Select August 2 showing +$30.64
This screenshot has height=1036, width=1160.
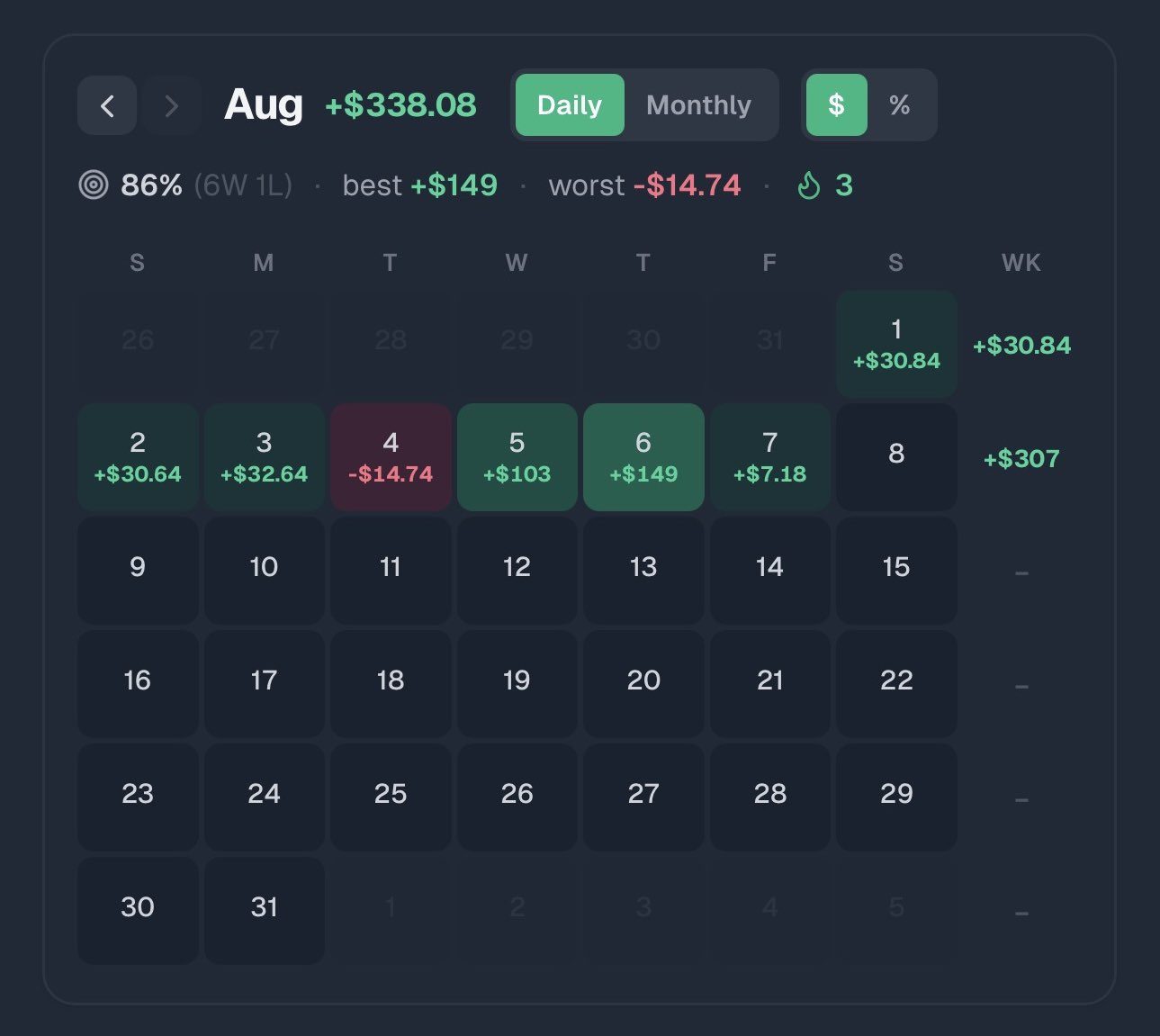pos(138,457)
